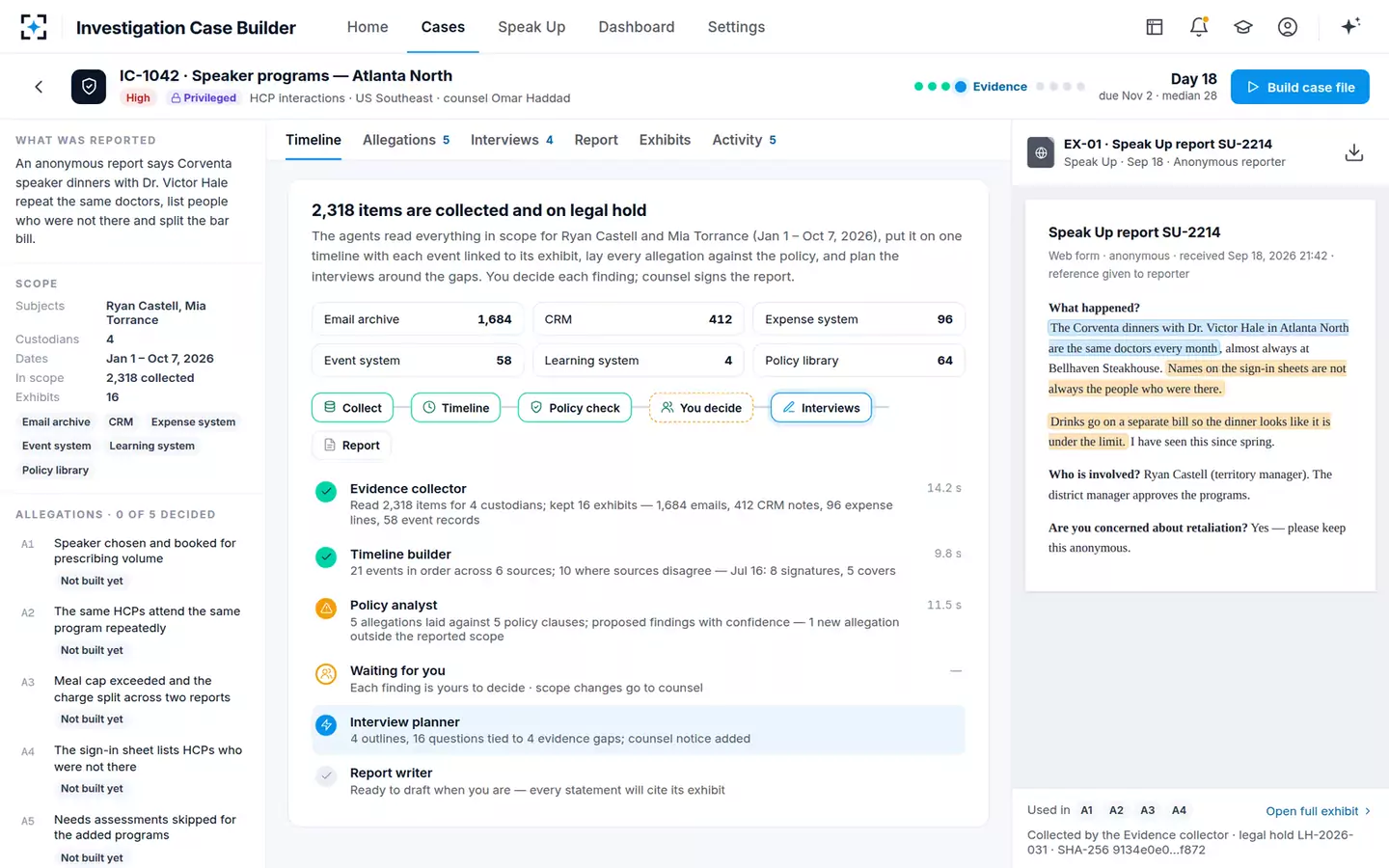The width and height of the screenshot is (1389, 868).
Task: Open the learning graduation cap icon
Action: coord(1243,27)
